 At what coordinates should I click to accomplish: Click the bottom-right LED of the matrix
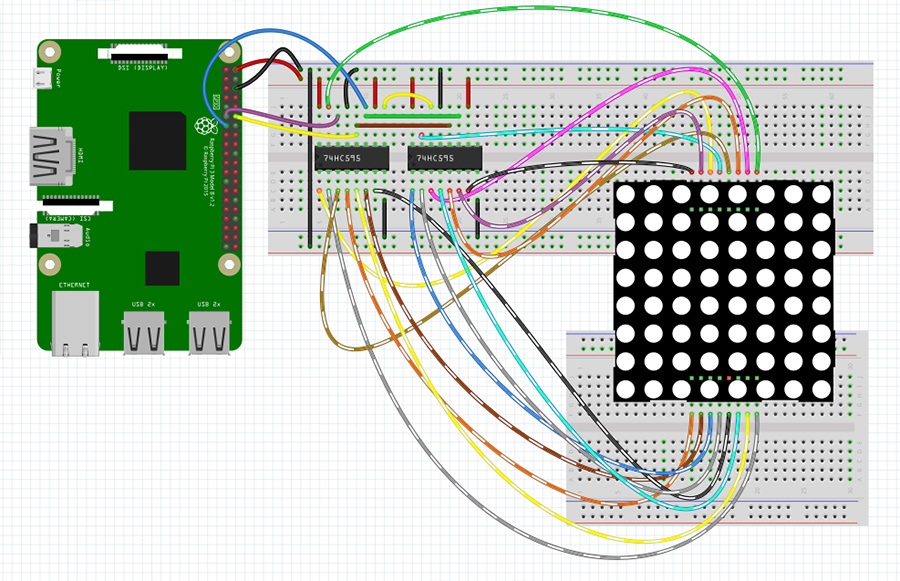821,389
